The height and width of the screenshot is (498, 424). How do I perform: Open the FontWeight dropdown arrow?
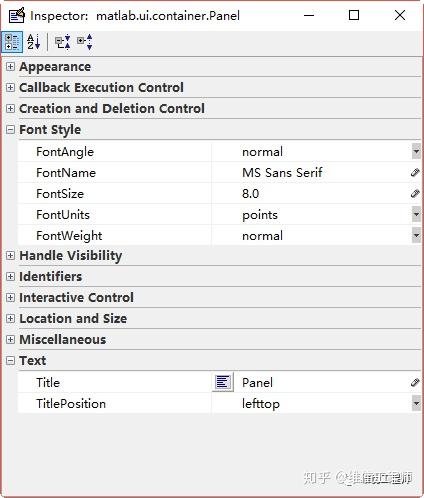(416, 235)
